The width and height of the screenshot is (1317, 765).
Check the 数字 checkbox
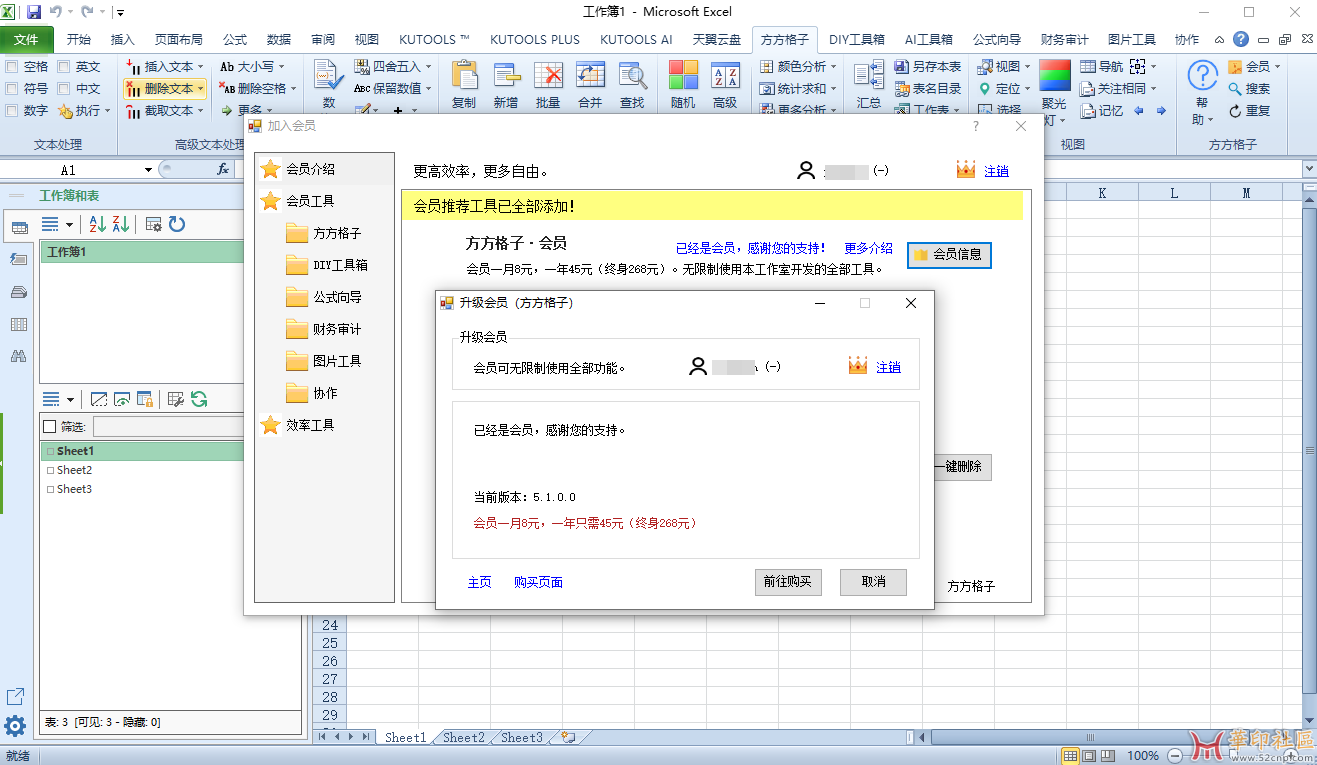point(12,110)
